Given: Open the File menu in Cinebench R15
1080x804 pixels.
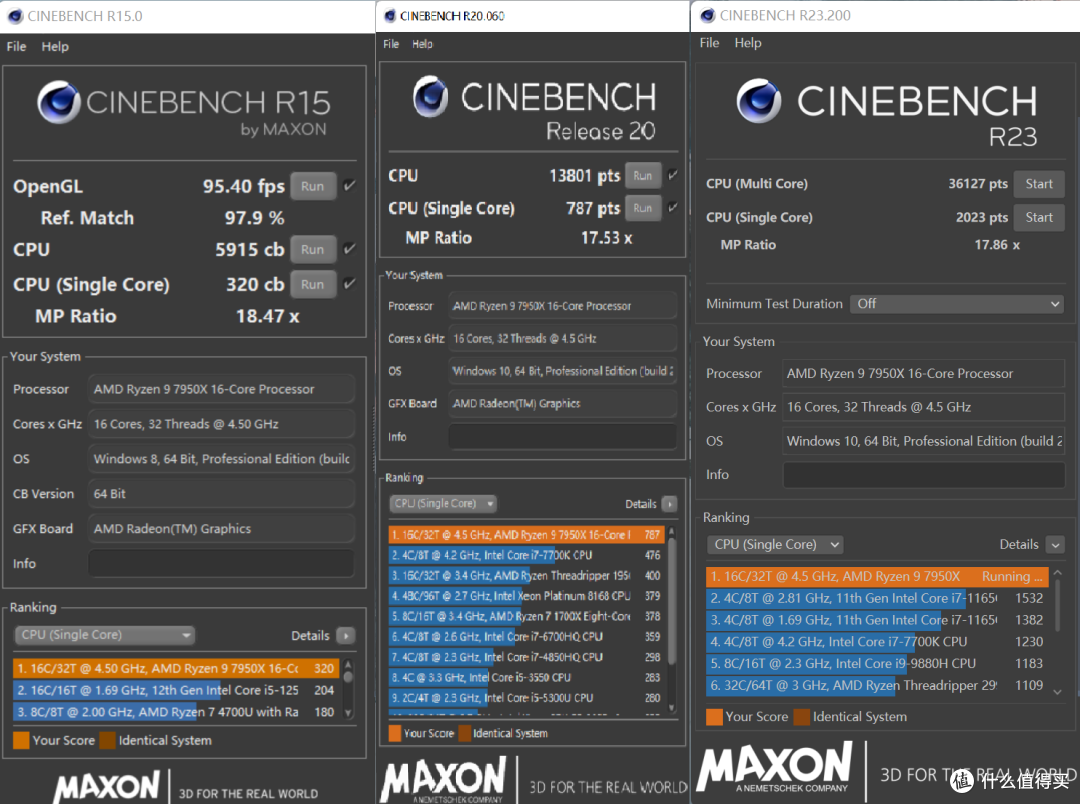Looking at the screenshot, I should pyautogui.click(x=17, y=46).
